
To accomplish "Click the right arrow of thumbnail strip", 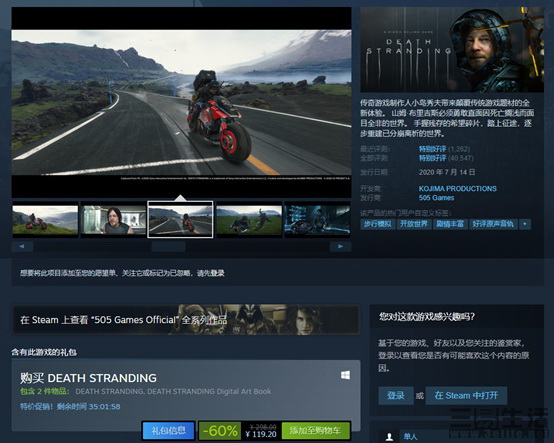I will coord(340,246).
